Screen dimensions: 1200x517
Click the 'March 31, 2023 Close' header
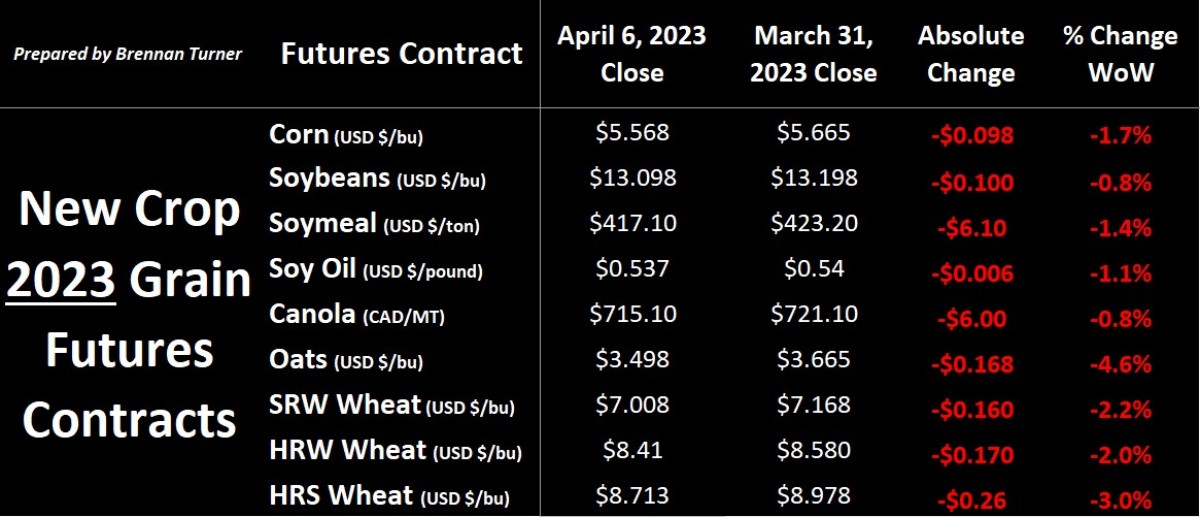click(814, 54)
